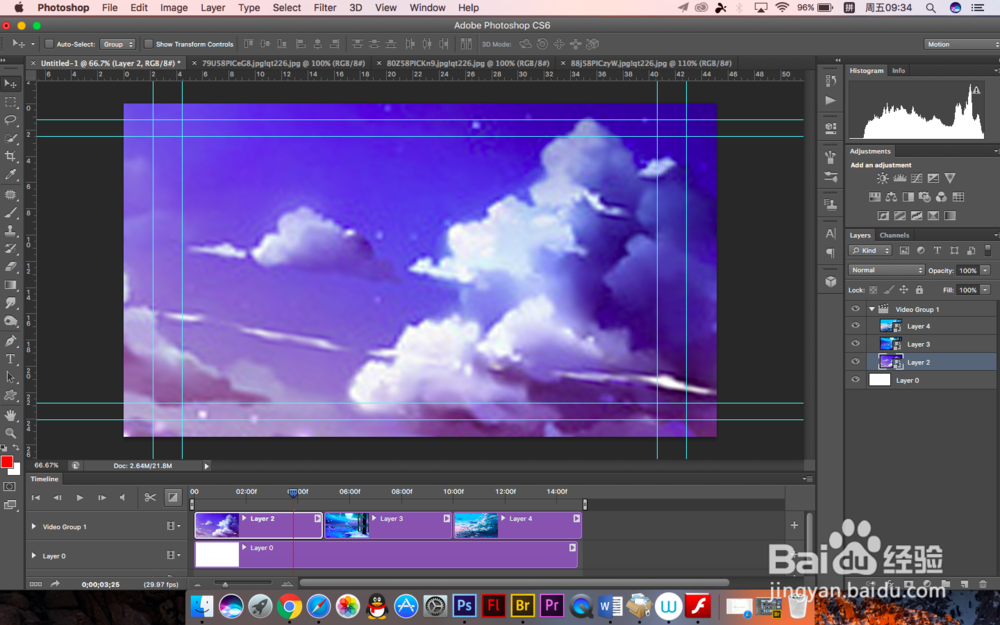The height and width of the screenshot is (625, 1000).
Task: Play the timeline
Action: tap(80, 497)
